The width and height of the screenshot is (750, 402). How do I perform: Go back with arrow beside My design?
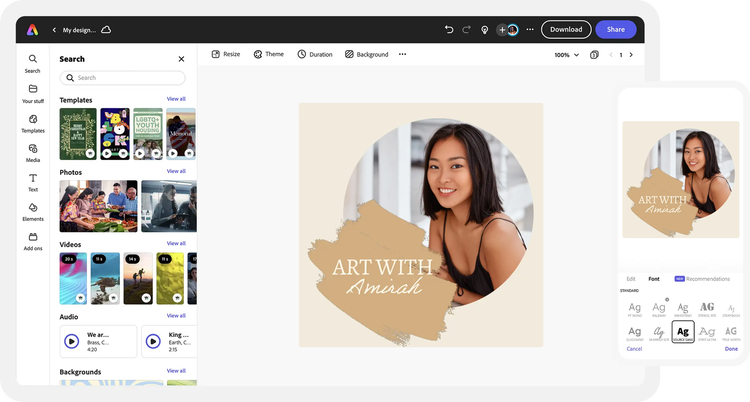pos(54,30)
